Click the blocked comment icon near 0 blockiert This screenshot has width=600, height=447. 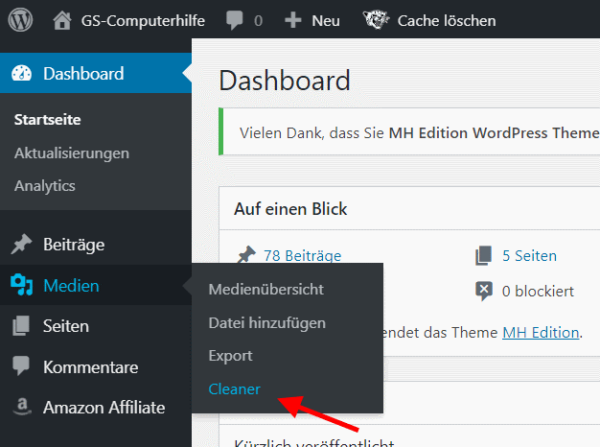coord(484,291)
